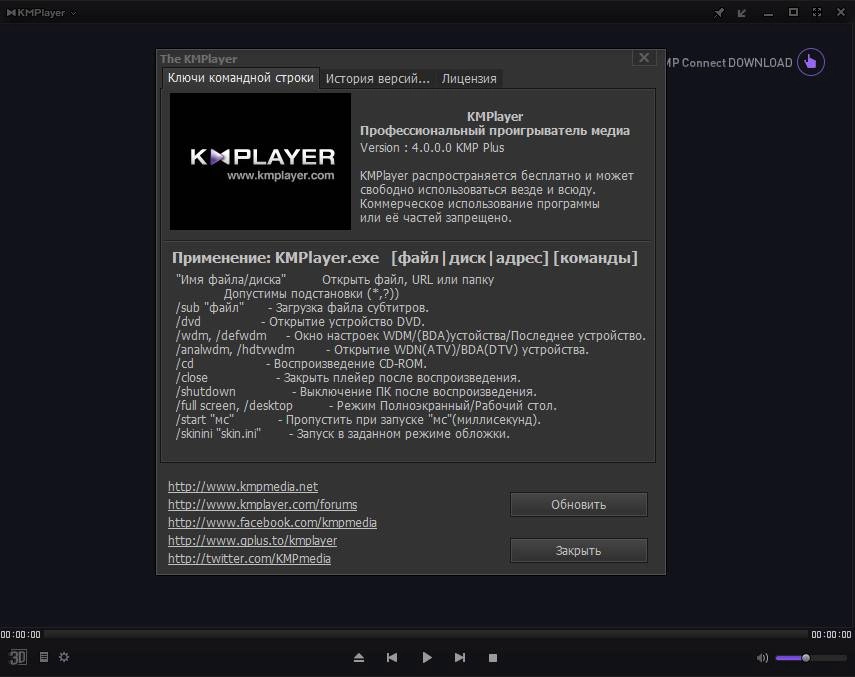Open the playlist editor icon

44,657
